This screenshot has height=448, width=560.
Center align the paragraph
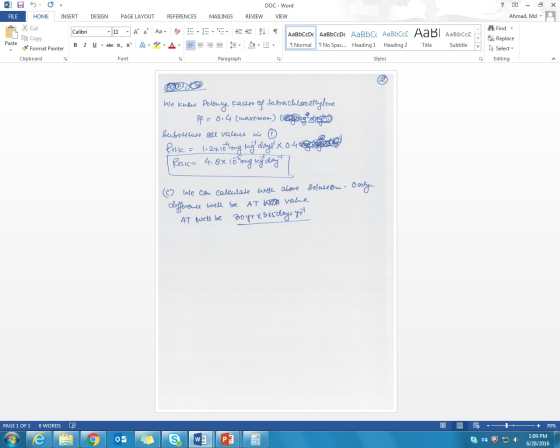coord(200,45)
